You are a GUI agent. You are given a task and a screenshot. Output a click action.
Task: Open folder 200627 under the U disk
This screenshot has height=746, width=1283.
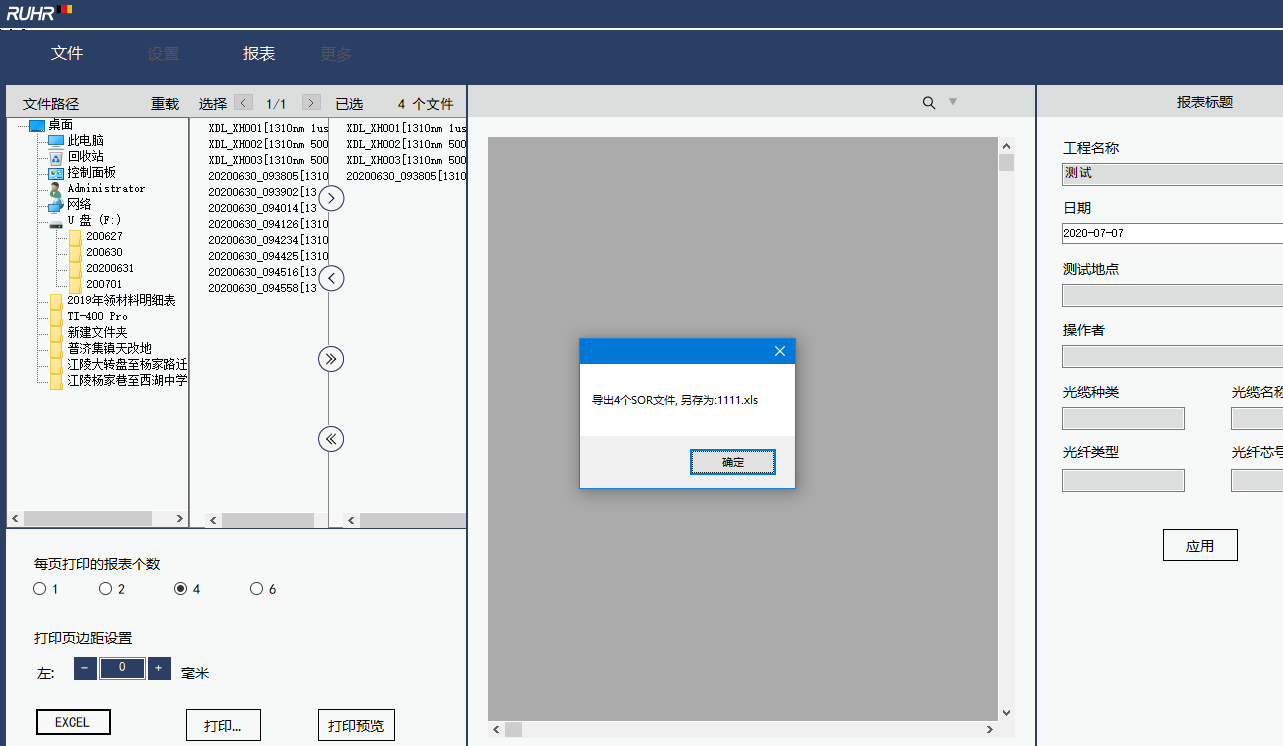(x=104, y=236)
